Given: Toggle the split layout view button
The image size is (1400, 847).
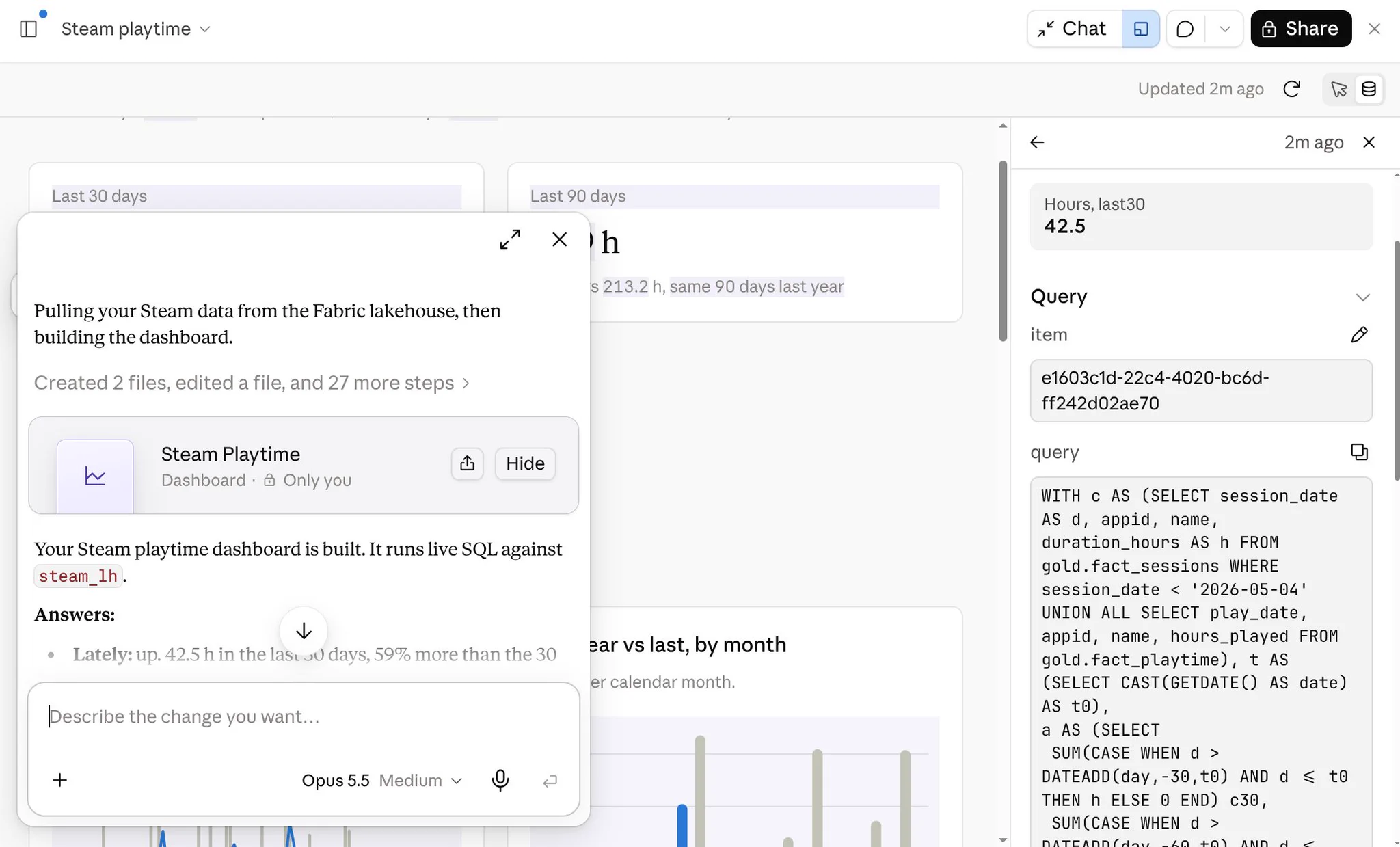Looking at the screenshot, I should coord(1140,29).
